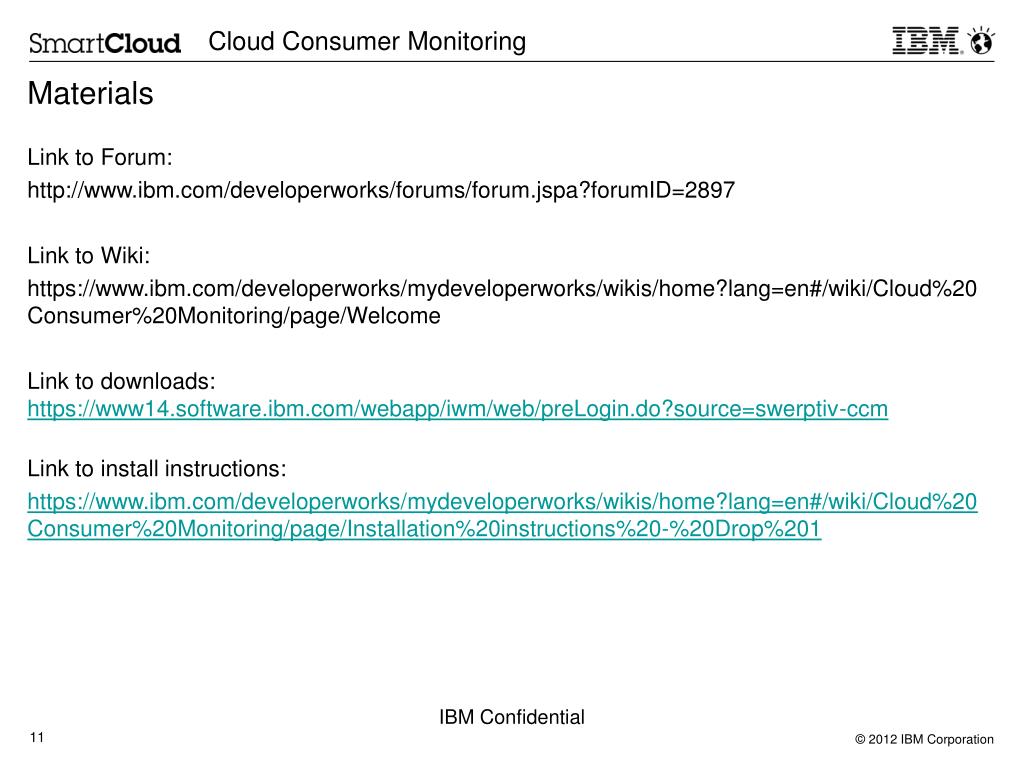Image resolution: width=1024 pixels, height=768 pixels.
Task: Click the 2012 IBM Corporation copyright
Action: [931, 739]
